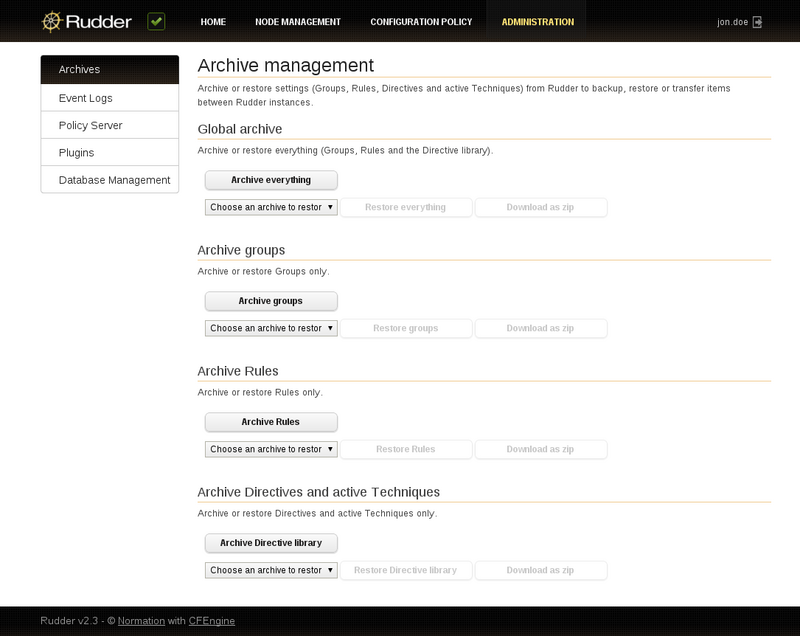Click the Restore everything button
The height and width of the screenshot is (636, 800).
pos(406,207)
